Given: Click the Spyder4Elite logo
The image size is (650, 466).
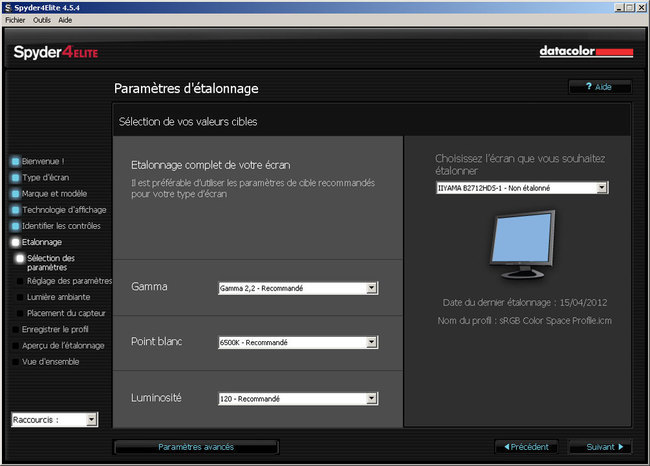Looking at the screenshot, I should coord(56,52).
